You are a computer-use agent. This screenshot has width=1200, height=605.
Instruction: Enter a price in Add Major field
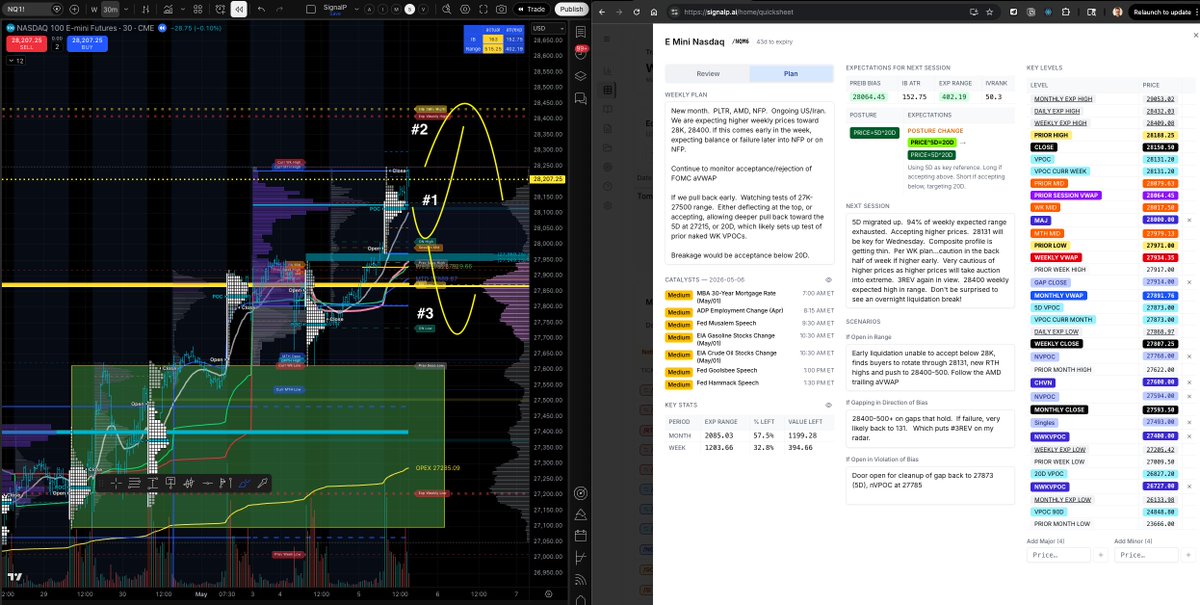(x=1058, y=554)
